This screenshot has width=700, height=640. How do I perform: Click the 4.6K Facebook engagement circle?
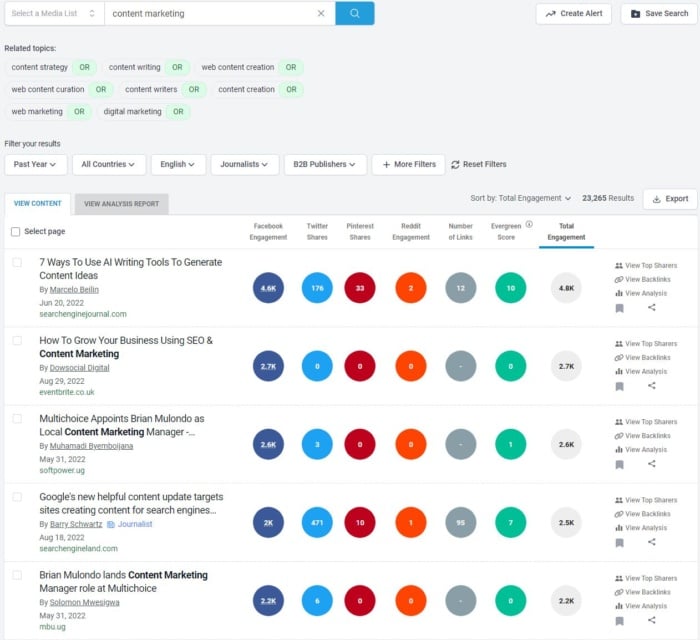[x=268, y=288]
